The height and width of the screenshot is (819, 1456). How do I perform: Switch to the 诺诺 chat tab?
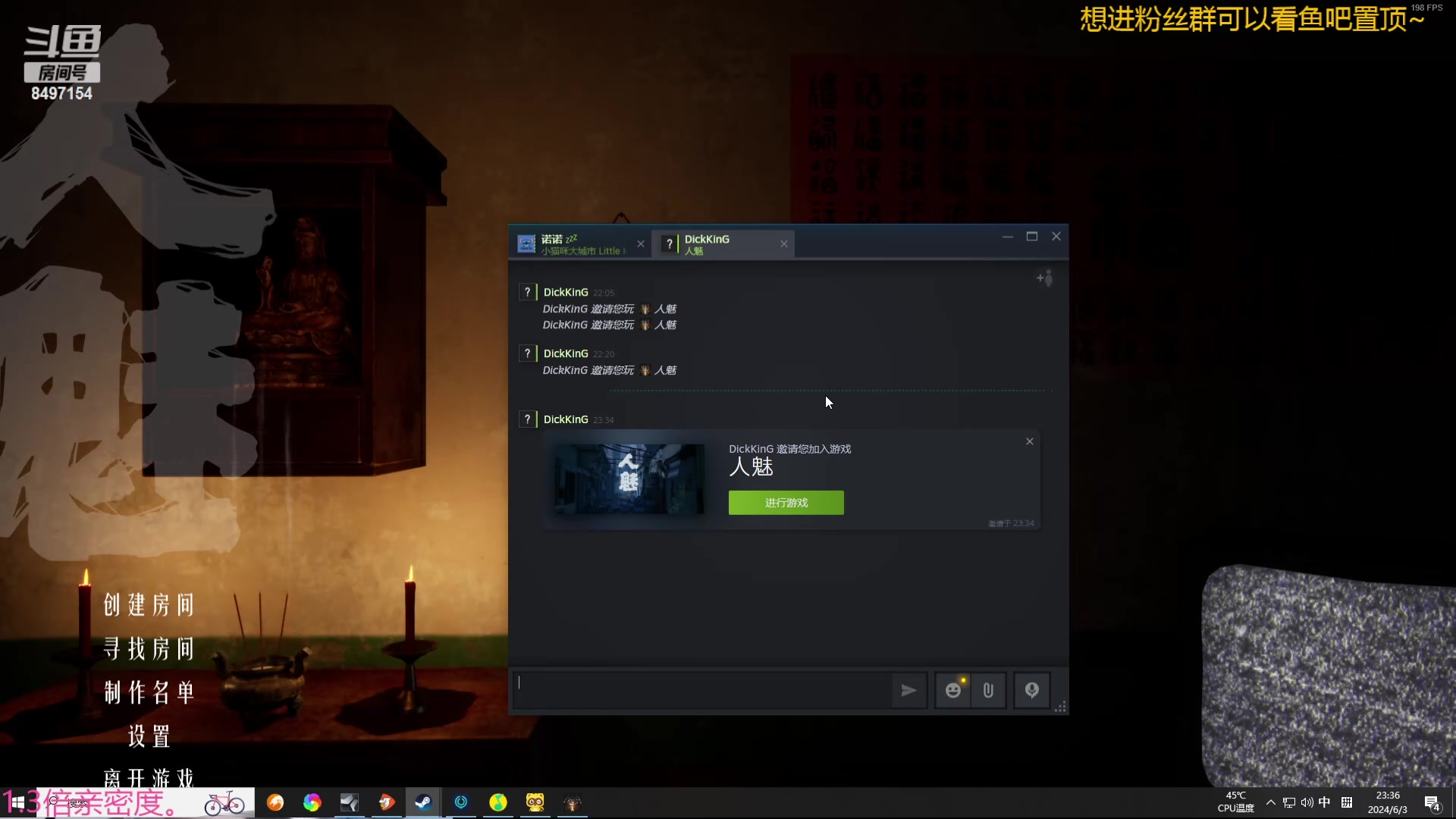tap(580, 244)
